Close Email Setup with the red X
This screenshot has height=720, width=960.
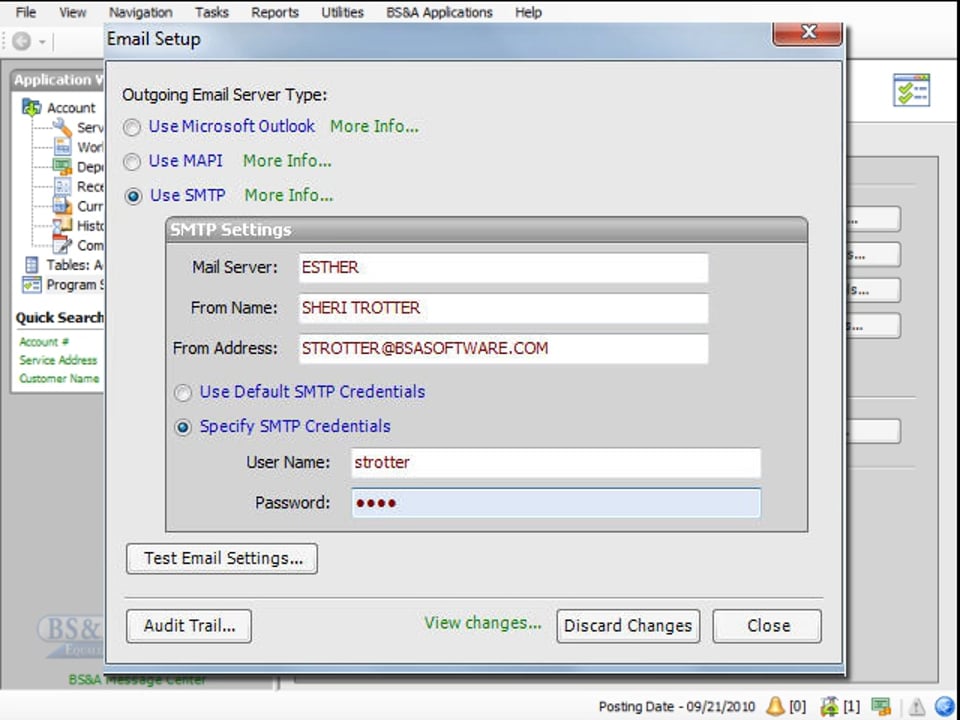[x=808, y=32]
